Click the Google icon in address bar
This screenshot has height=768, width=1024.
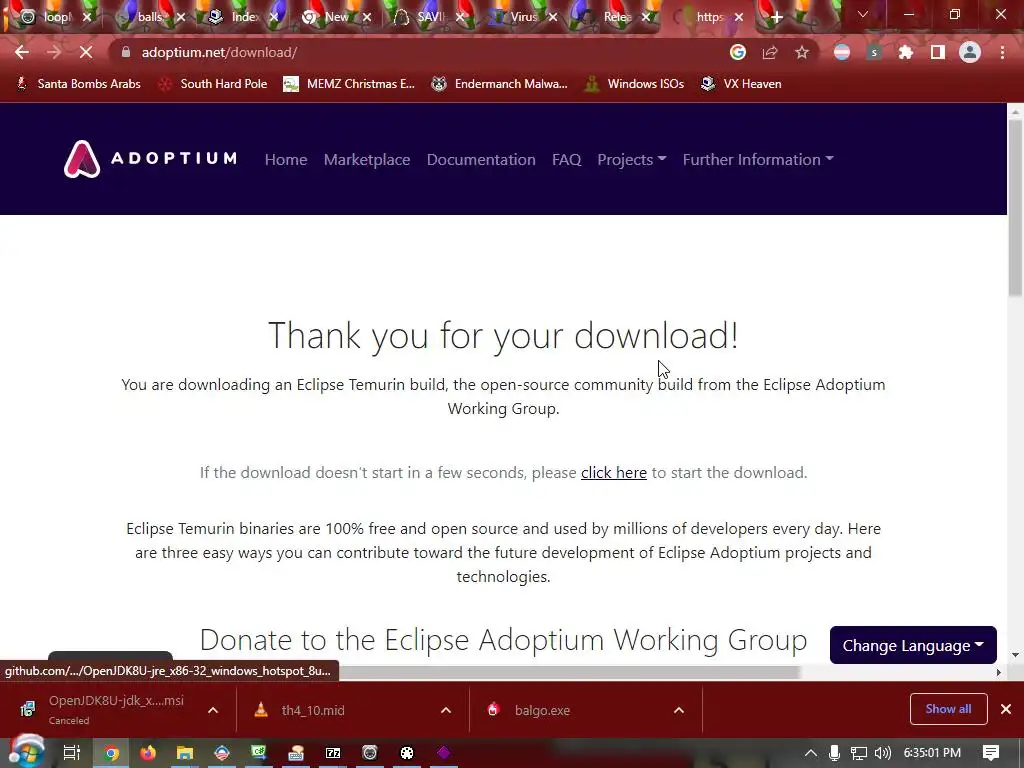738,52
